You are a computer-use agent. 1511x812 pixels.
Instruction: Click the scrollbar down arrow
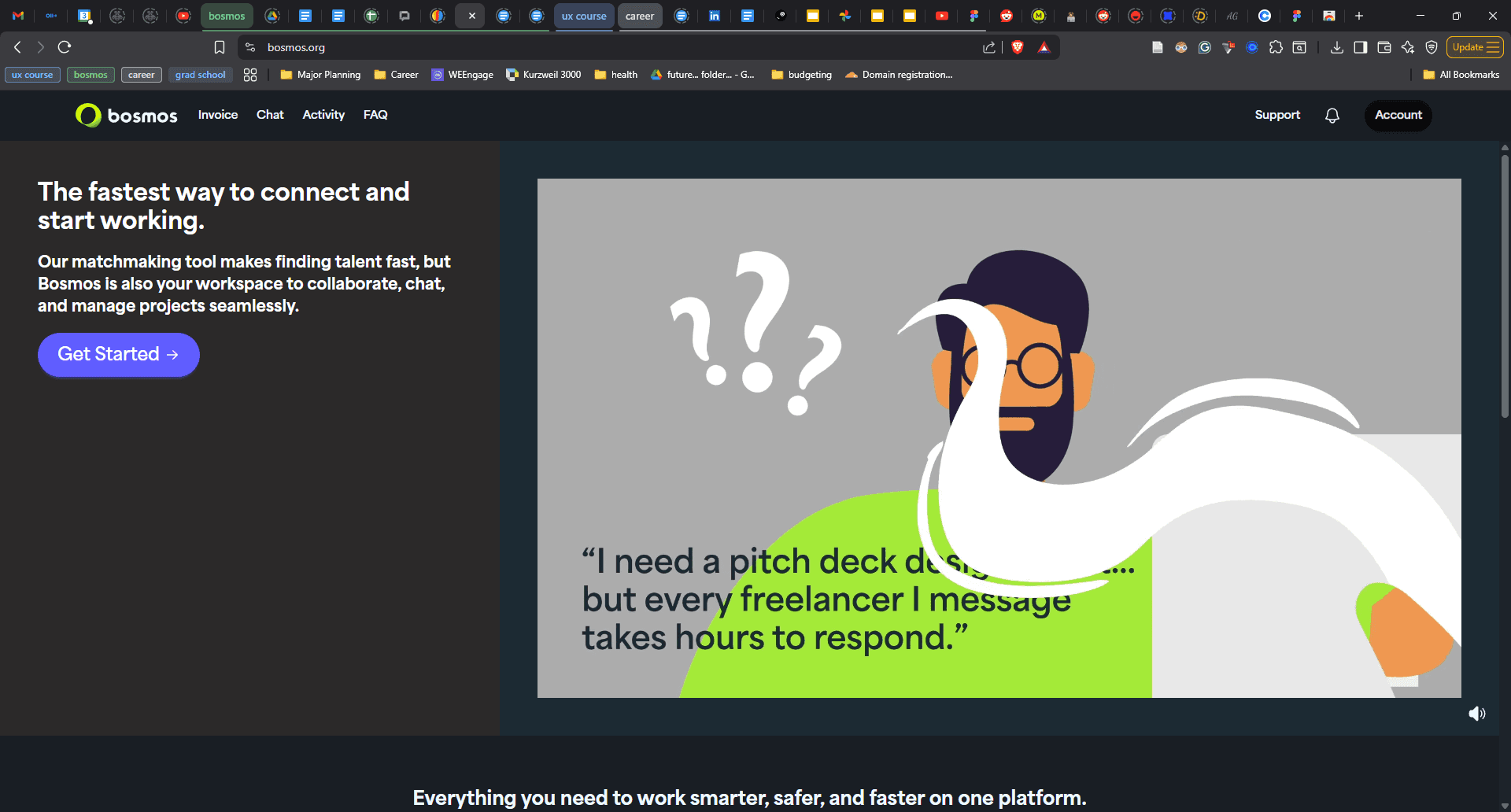click(1505, 806)
